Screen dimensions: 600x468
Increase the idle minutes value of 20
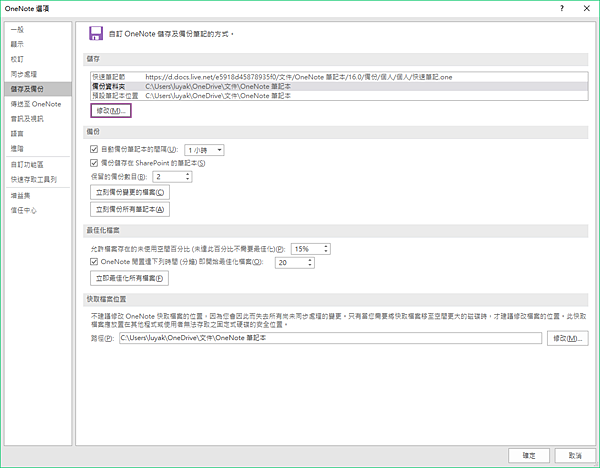310,260
